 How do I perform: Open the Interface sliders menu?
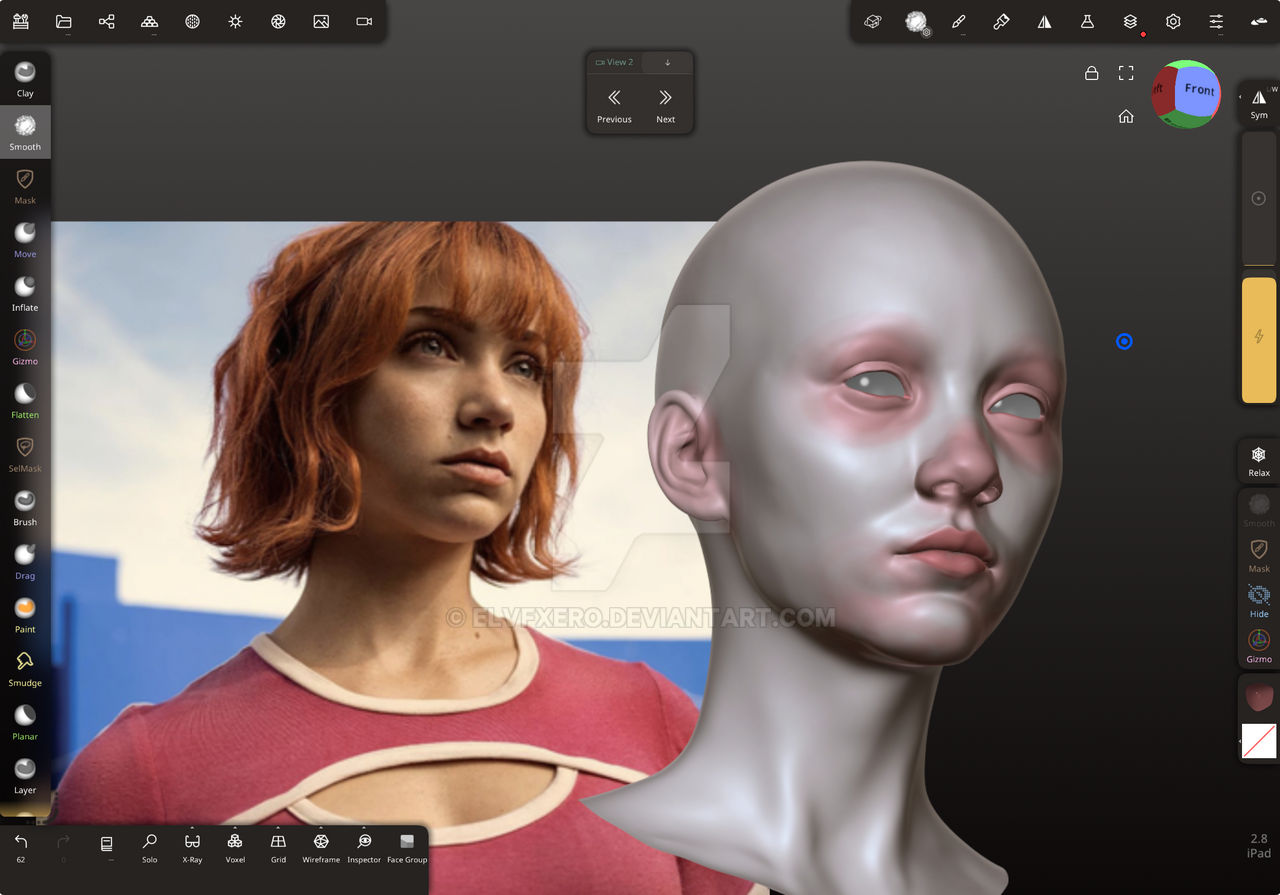click(x=1216, y=21)
